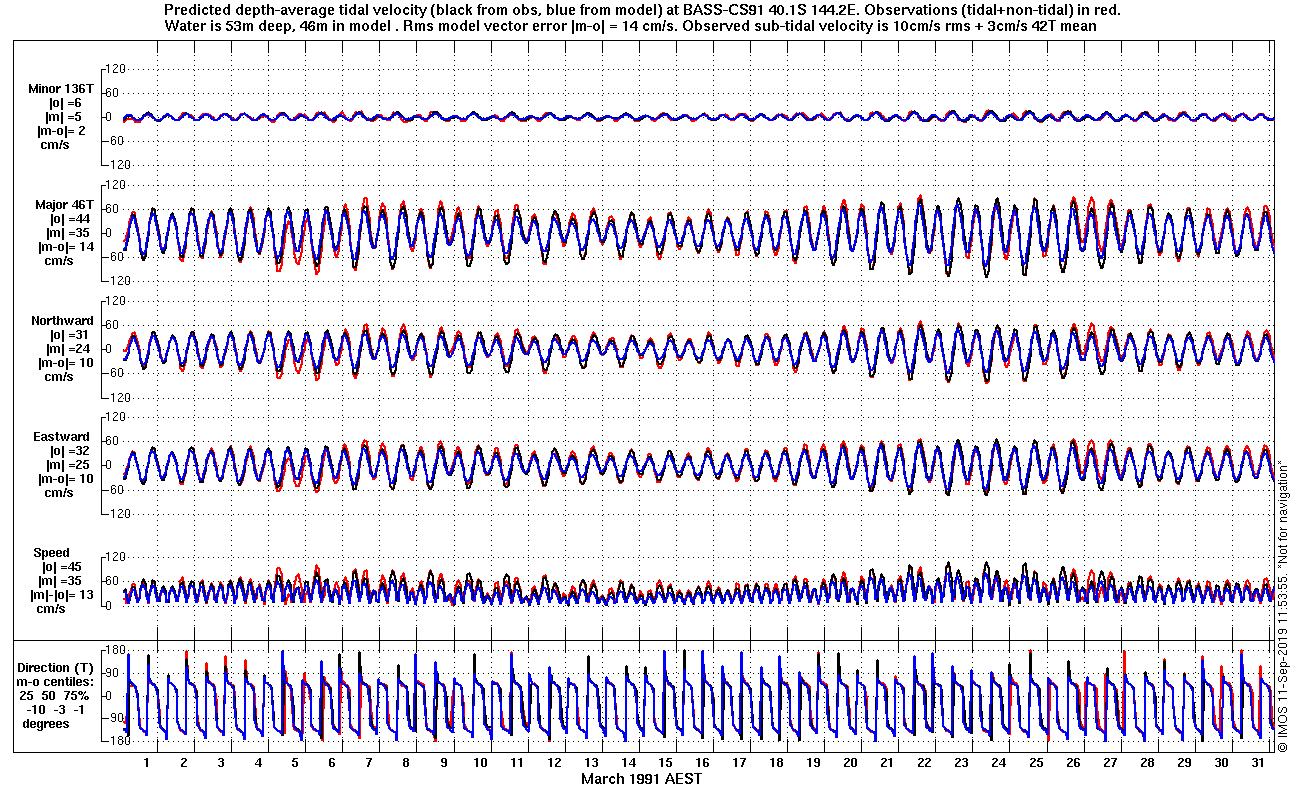
Task: Select the day 7 x-axis label
Action: [x=369, y=762]
